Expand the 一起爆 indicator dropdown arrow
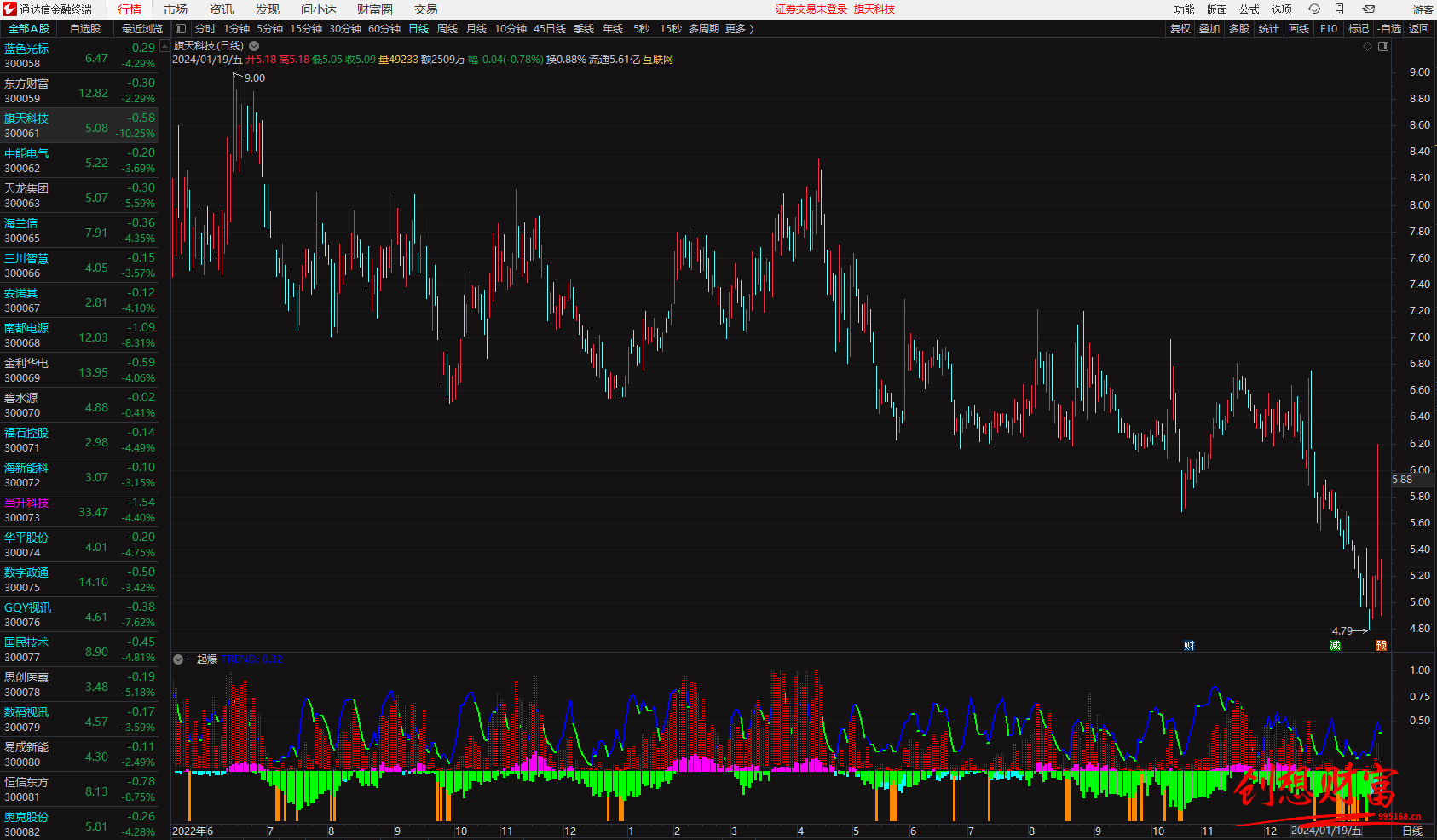The image size is (1437, 840). click(x=178, y=659)
